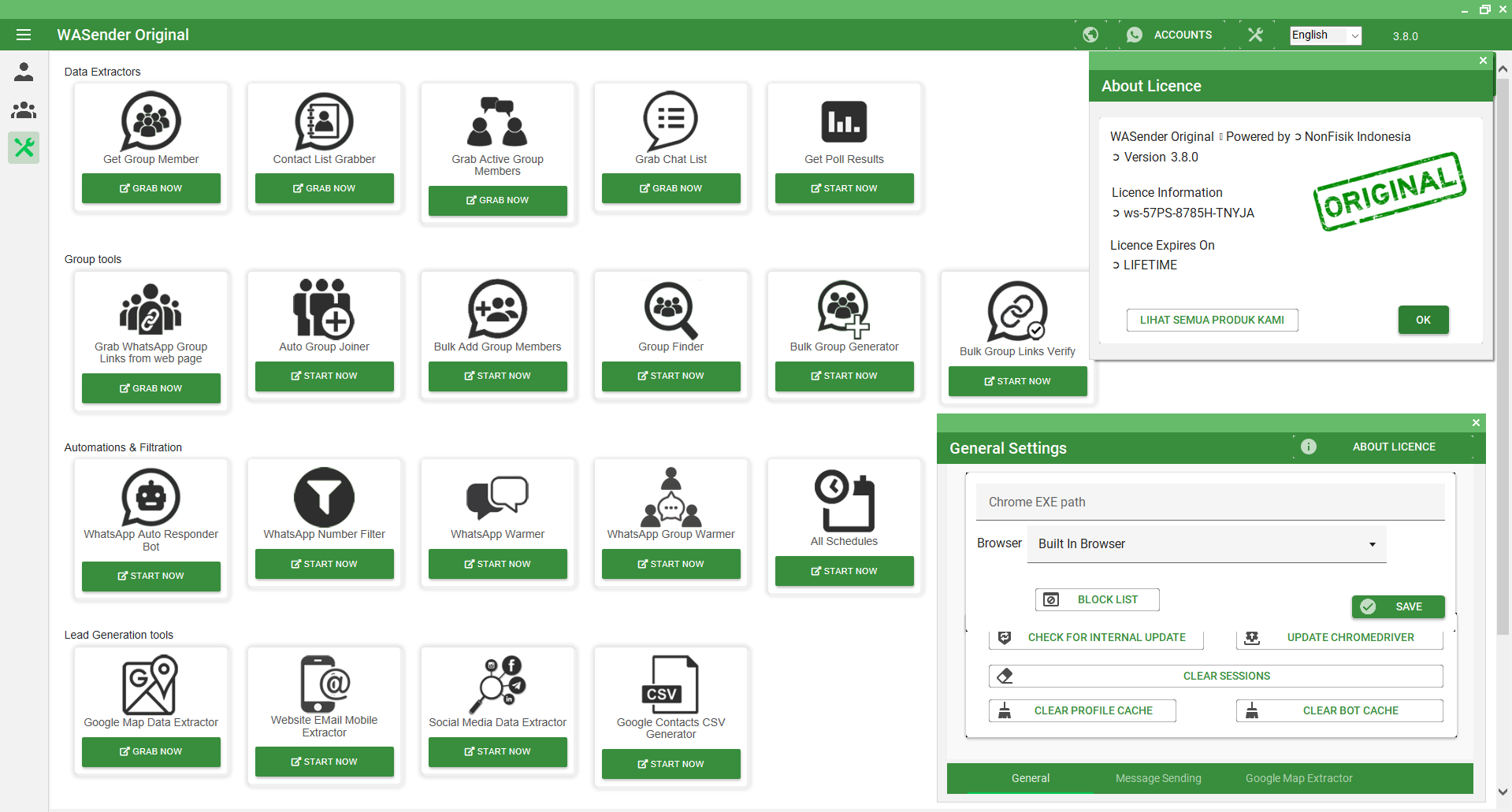Open the hamburger menu icon
This screenshot has width=1512, height=812.
click(24, 35)
